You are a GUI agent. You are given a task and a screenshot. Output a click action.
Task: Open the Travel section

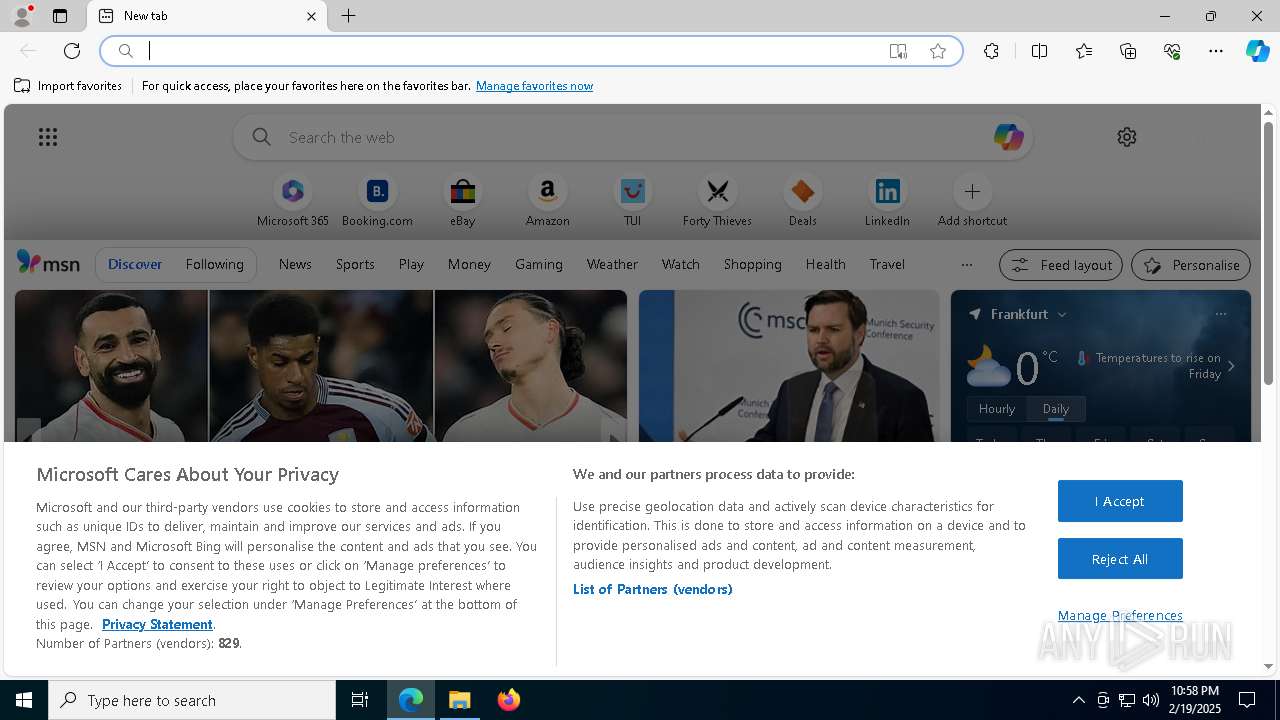coord(887,264)
